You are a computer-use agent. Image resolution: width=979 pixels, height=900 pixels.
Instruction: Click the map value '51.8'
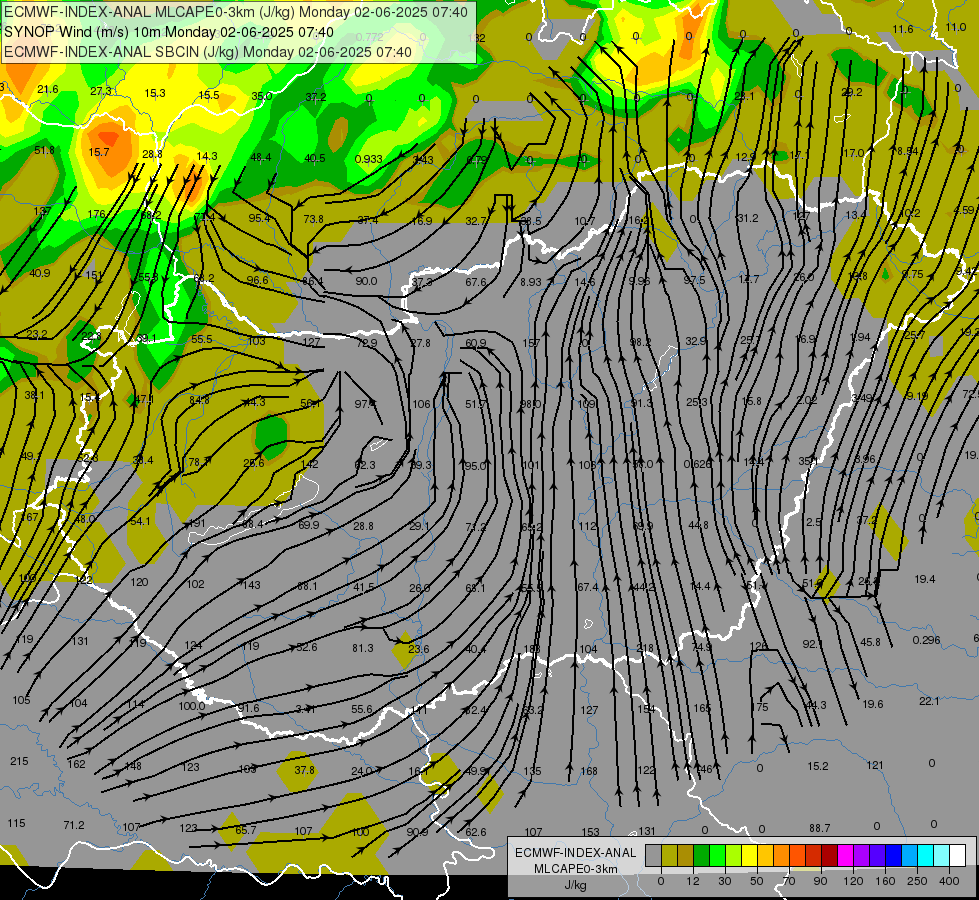tap(44, 151)
